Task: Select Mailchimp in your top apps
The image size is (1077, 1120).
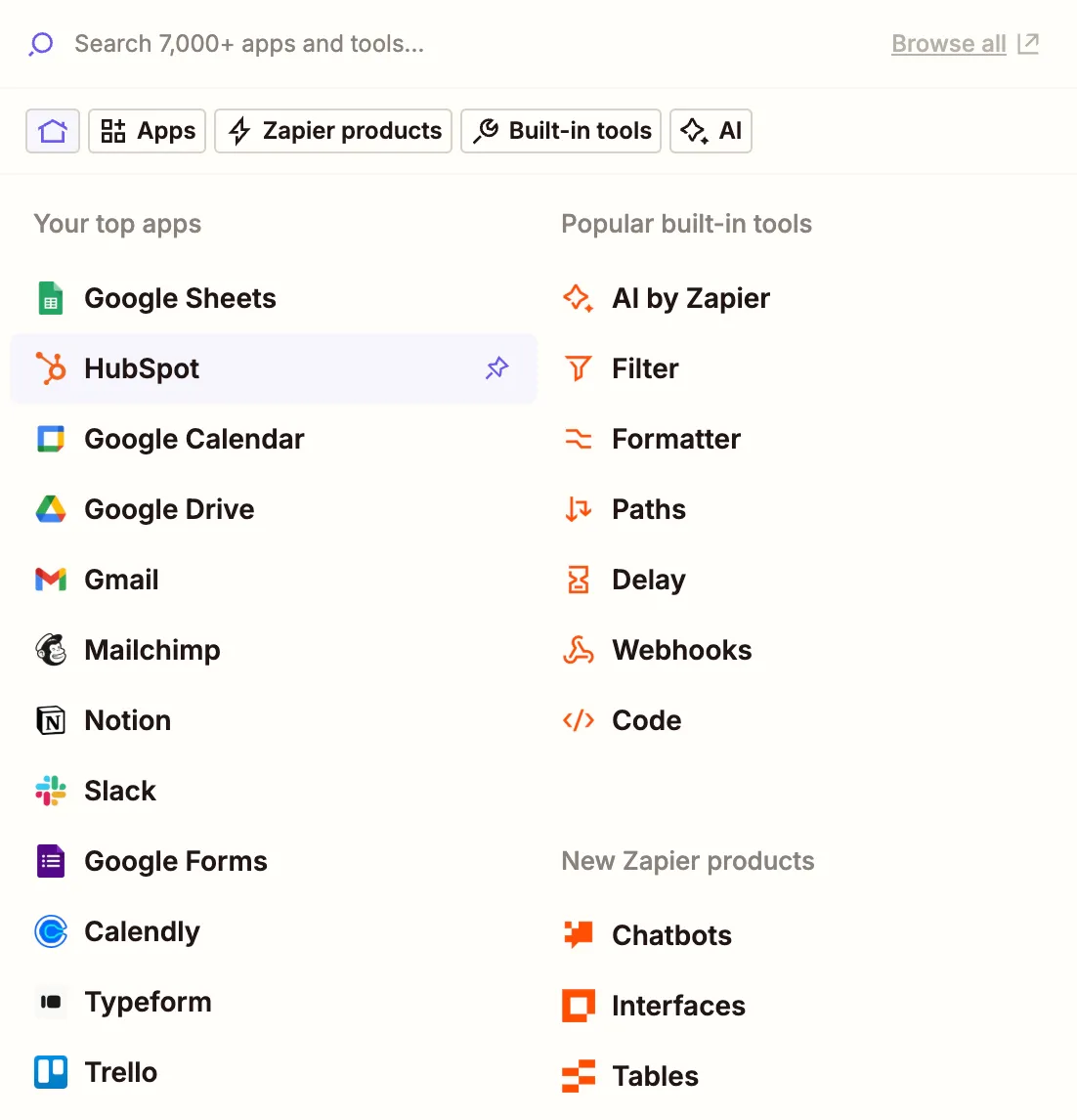Action: 152,650
